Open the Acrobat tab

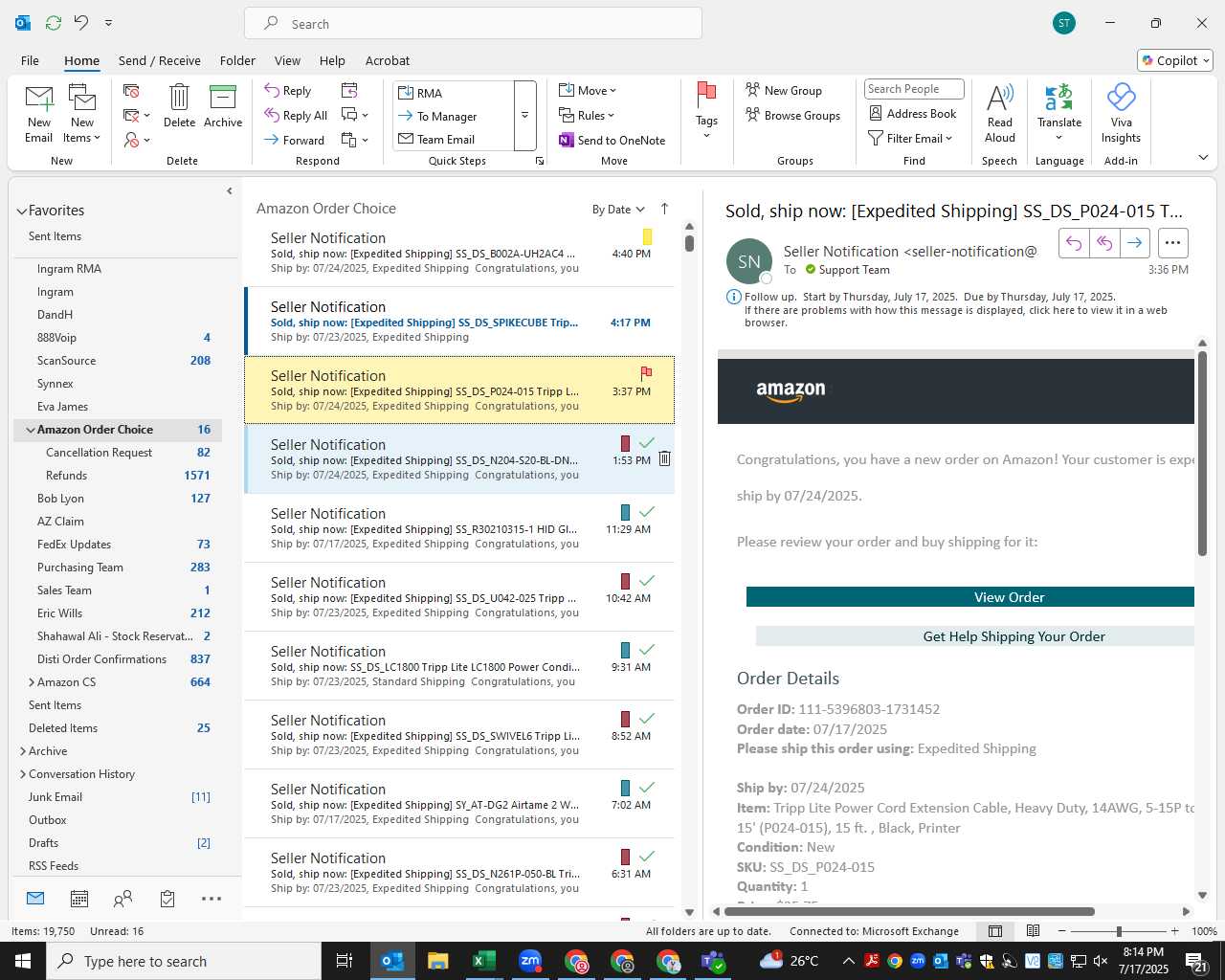pyautogui.click(x=388, y=60)
